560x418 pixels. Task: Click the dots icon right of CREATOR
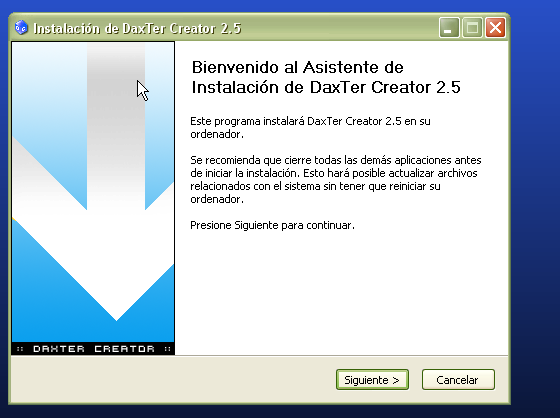[x=167, y=349]
